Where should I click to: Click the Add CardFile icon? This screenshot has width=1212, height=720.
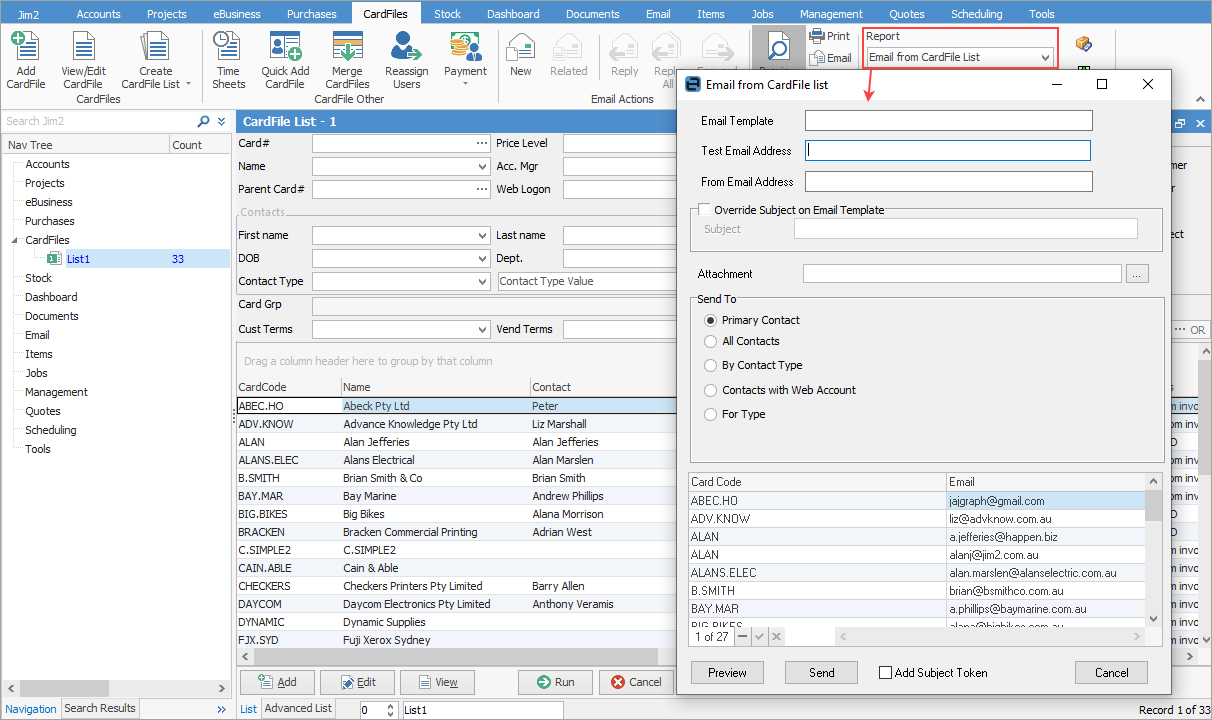(x=25, y=47)
